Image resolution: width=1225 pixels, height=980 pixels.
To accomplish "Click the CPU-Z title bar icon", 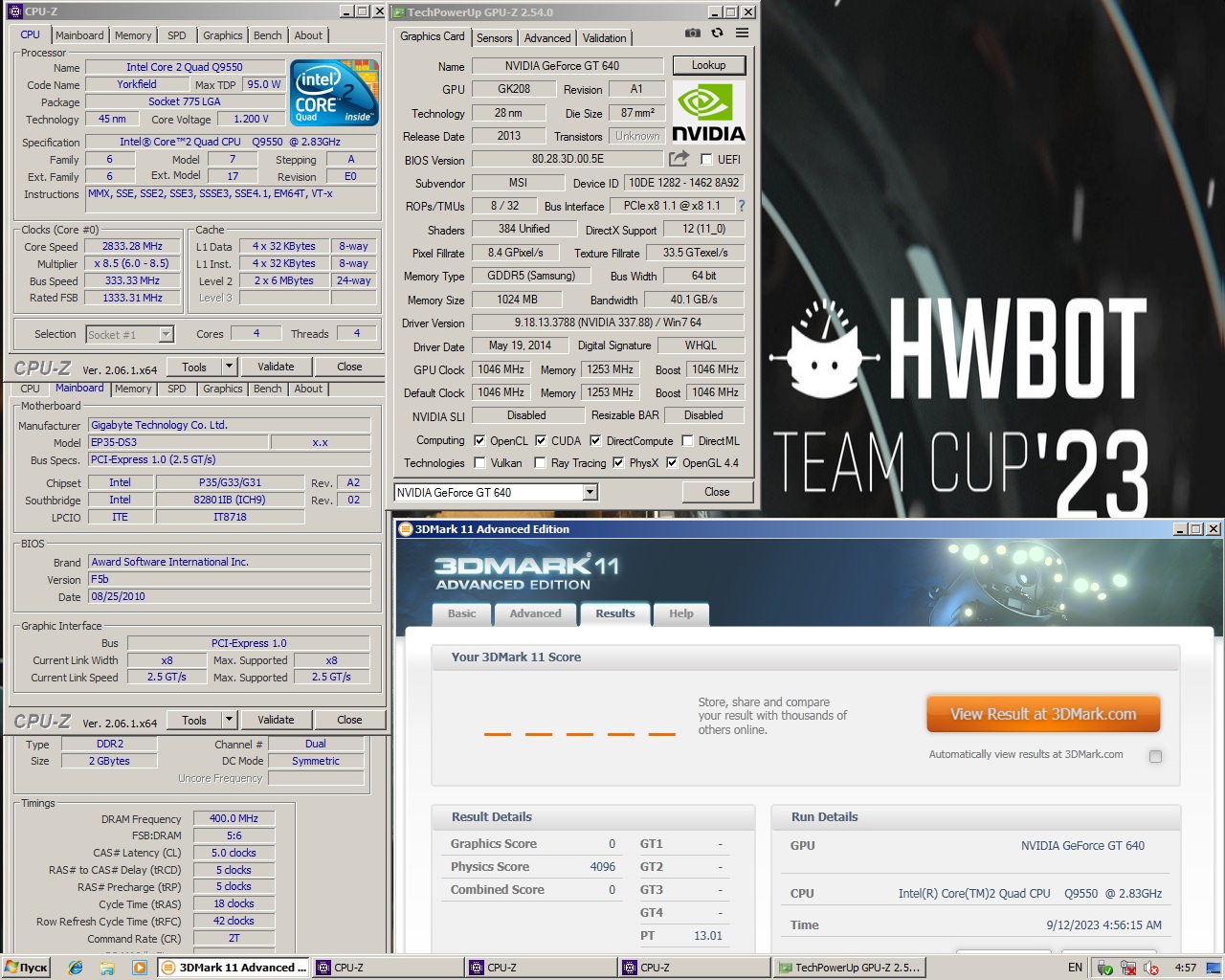I will pos(14,11).
